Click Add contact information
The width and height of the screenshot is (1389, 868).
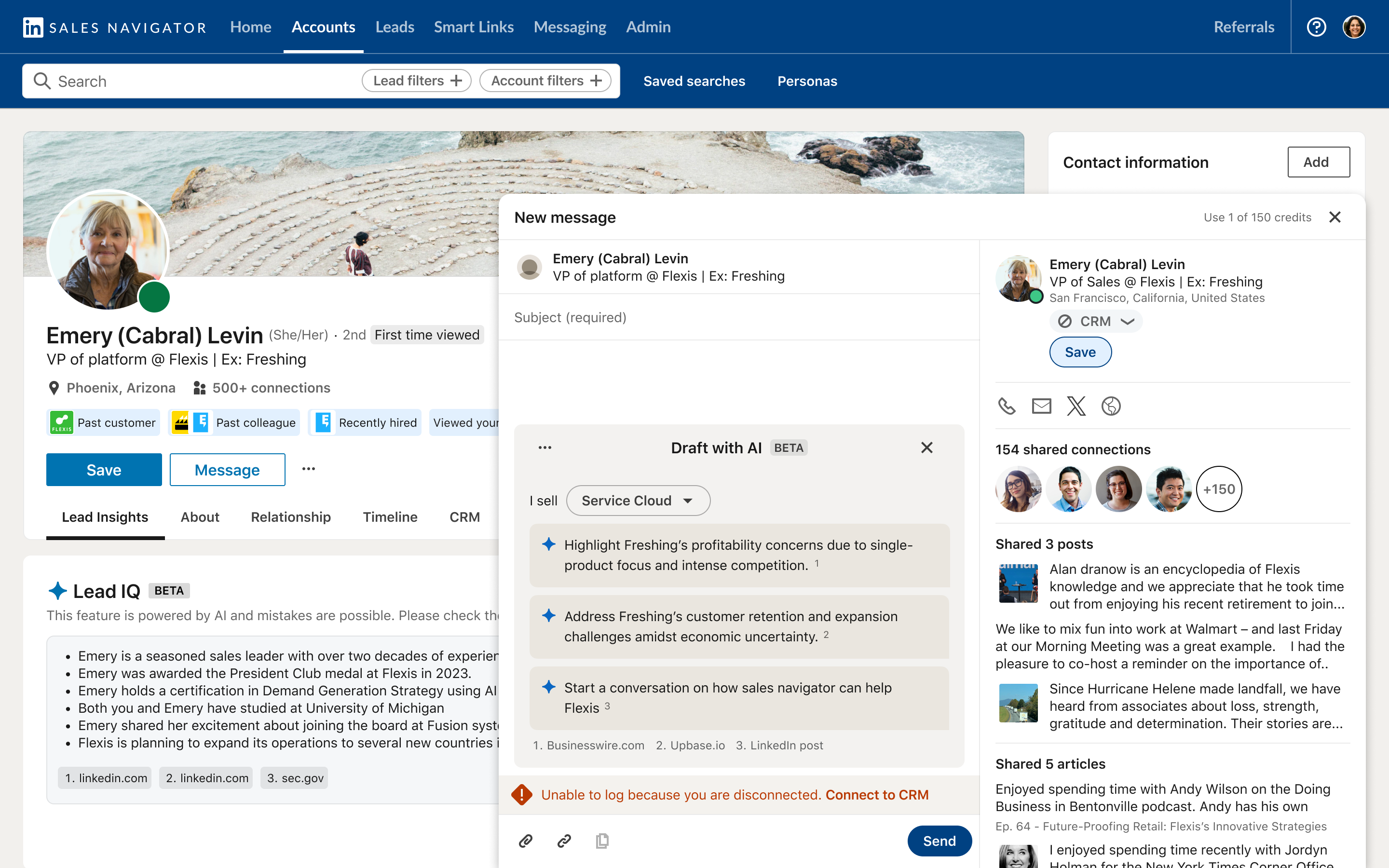(1319, 162)
